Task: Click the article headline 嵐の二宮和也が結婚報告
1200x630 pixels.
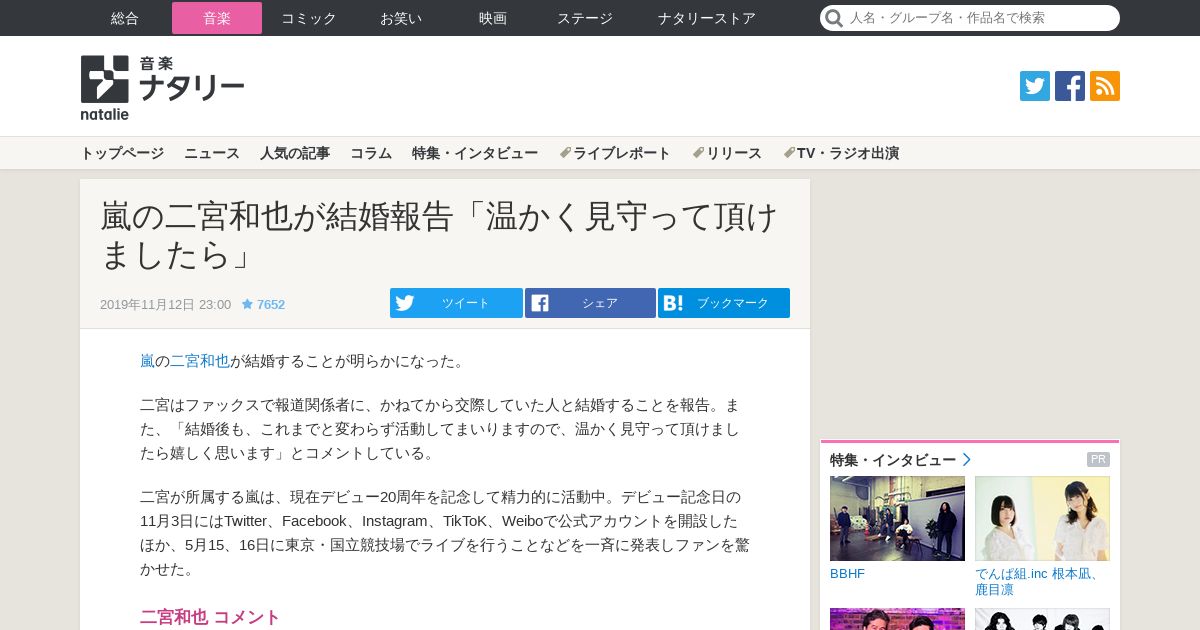Action: (x=439, y=235)
